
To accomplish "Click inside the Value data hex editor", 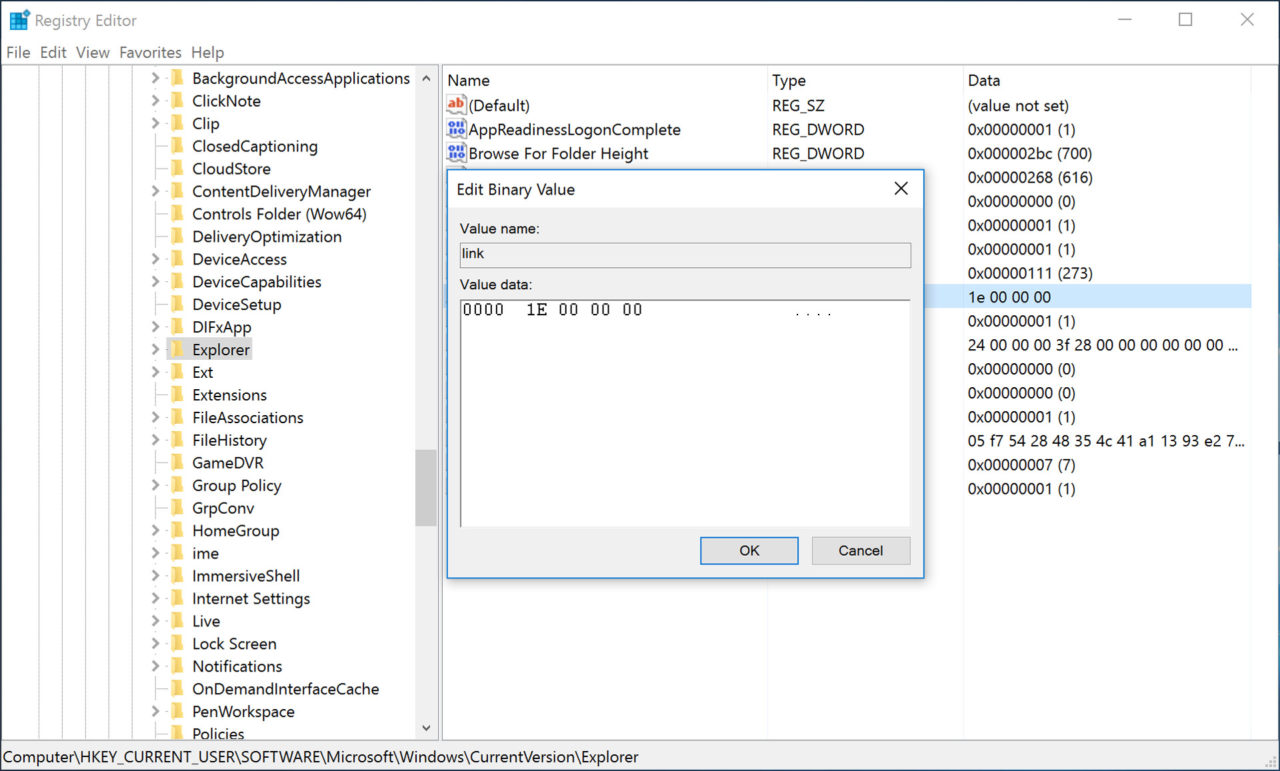I will pos(685,412).
